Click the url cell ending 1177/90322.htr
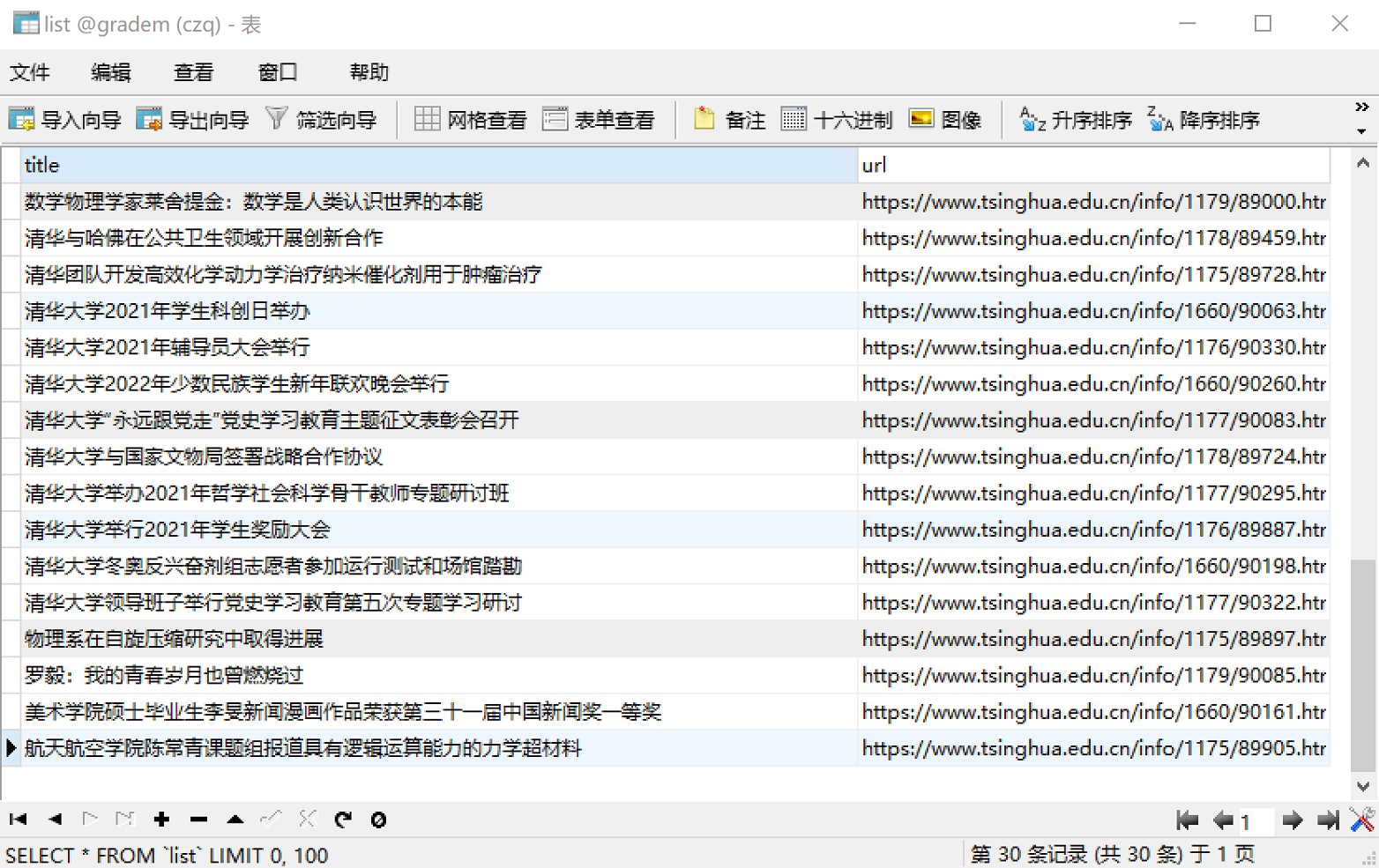The height and width of the screenshot is (868, 1379). tap(1093, 603)
